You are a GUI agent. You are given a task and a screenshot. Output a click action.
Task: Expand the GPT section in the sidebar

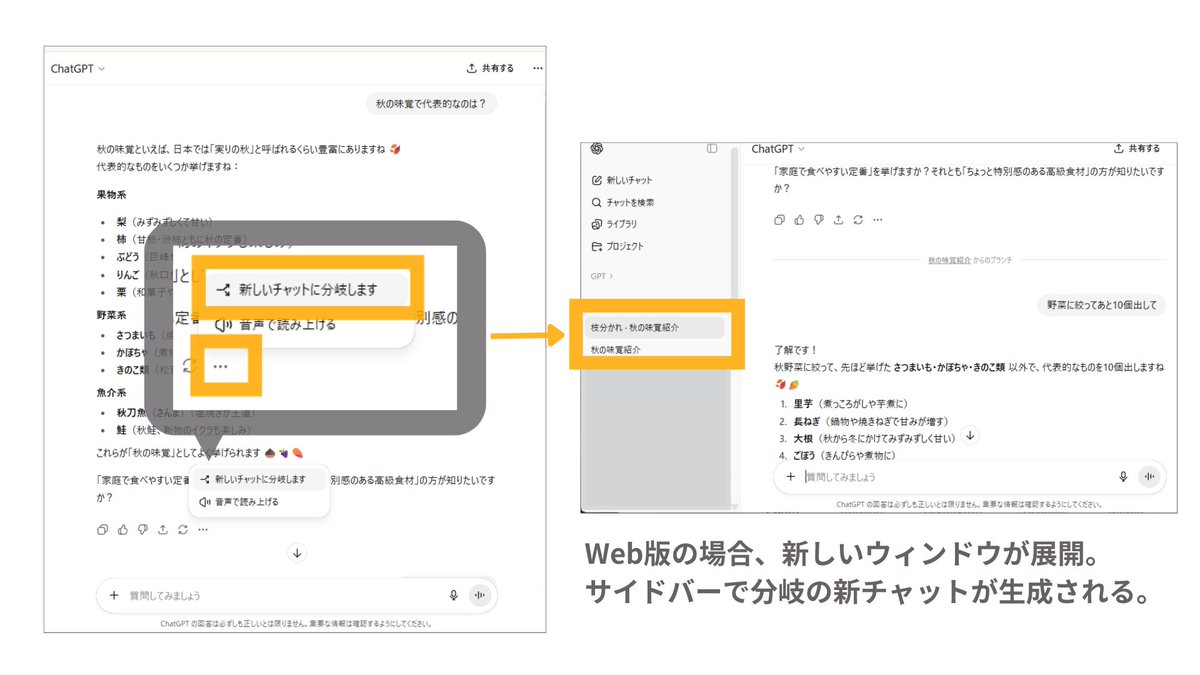pos(602,276)
